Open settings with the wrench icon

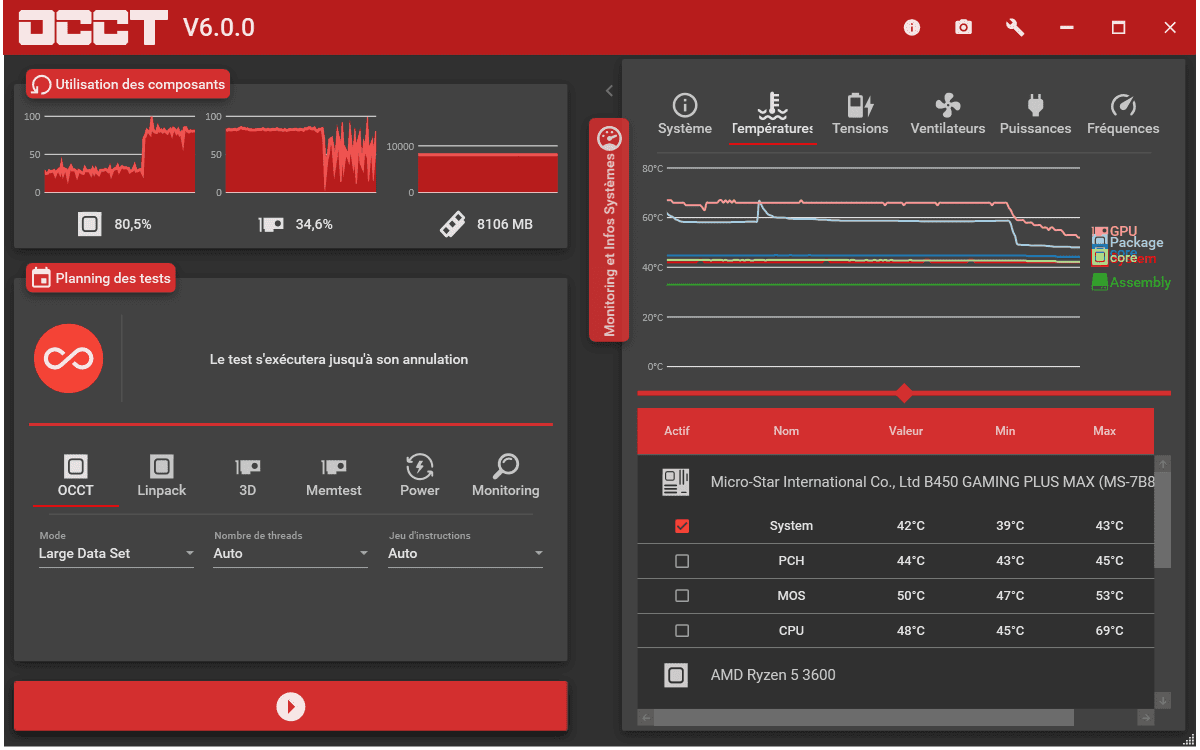(1015, 28)
